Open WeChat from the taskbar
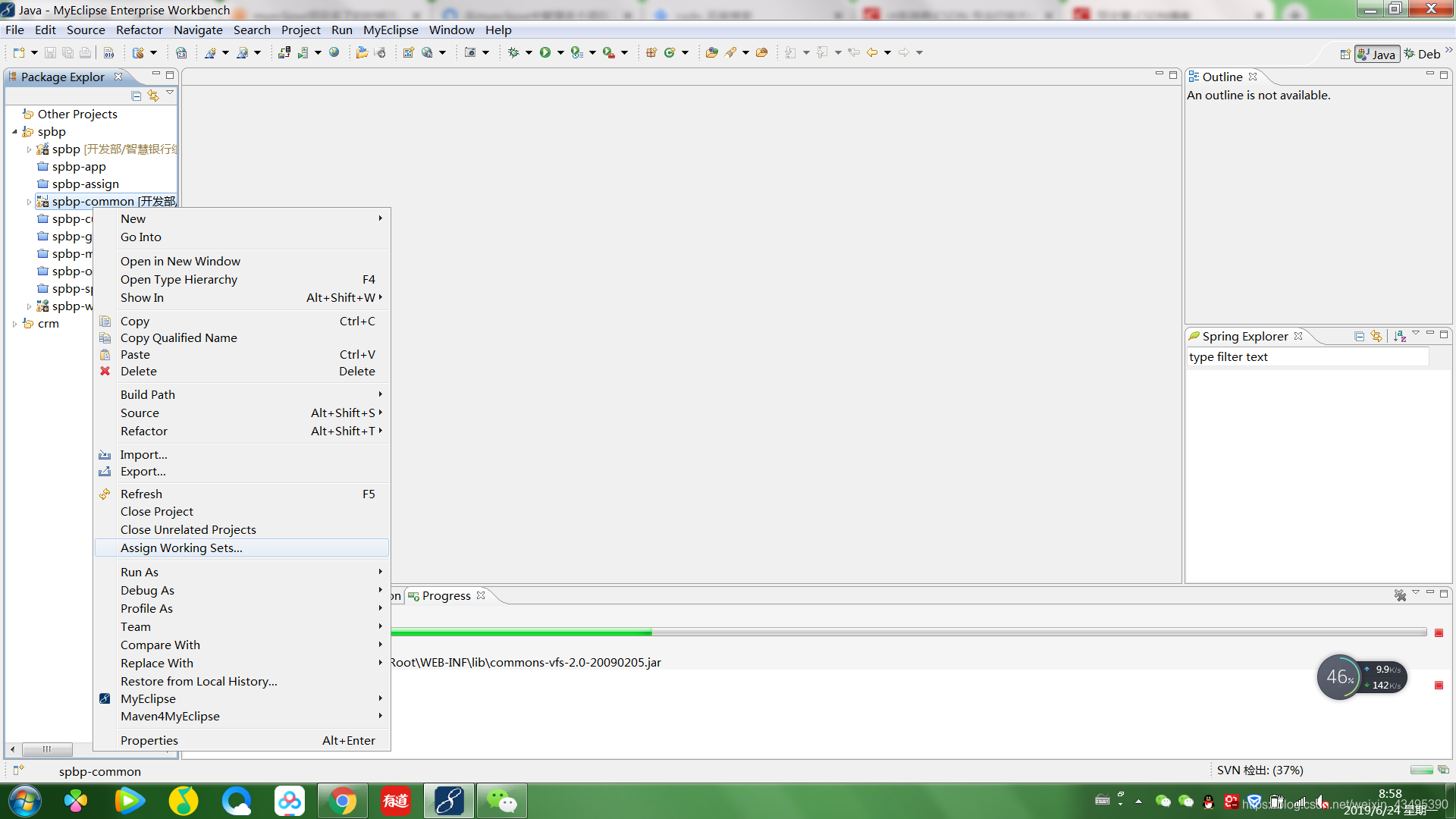1456x819 pixels. [502, 801]
